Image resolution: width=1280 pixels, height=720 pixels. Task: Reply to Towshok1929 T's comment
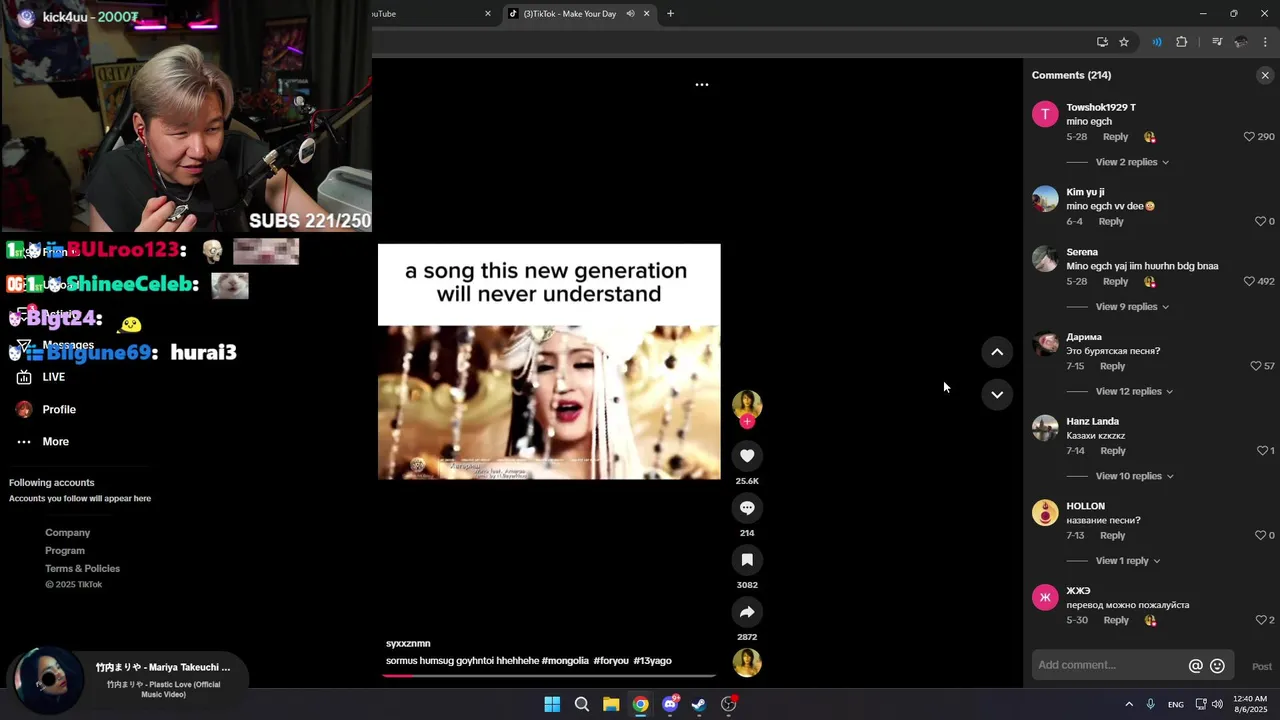pos(1115,137)
